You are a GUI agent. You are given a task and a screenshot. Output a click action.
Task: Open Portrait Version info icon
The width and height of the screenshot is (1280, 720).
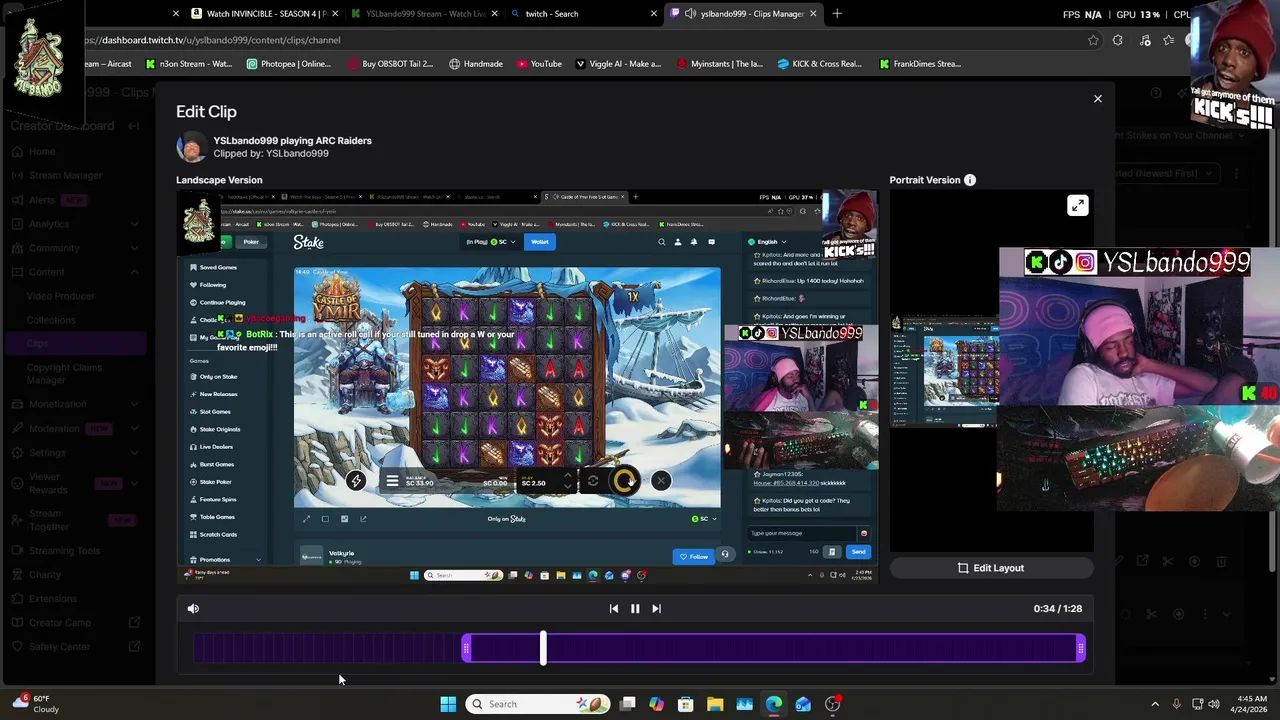pos(969,180)
